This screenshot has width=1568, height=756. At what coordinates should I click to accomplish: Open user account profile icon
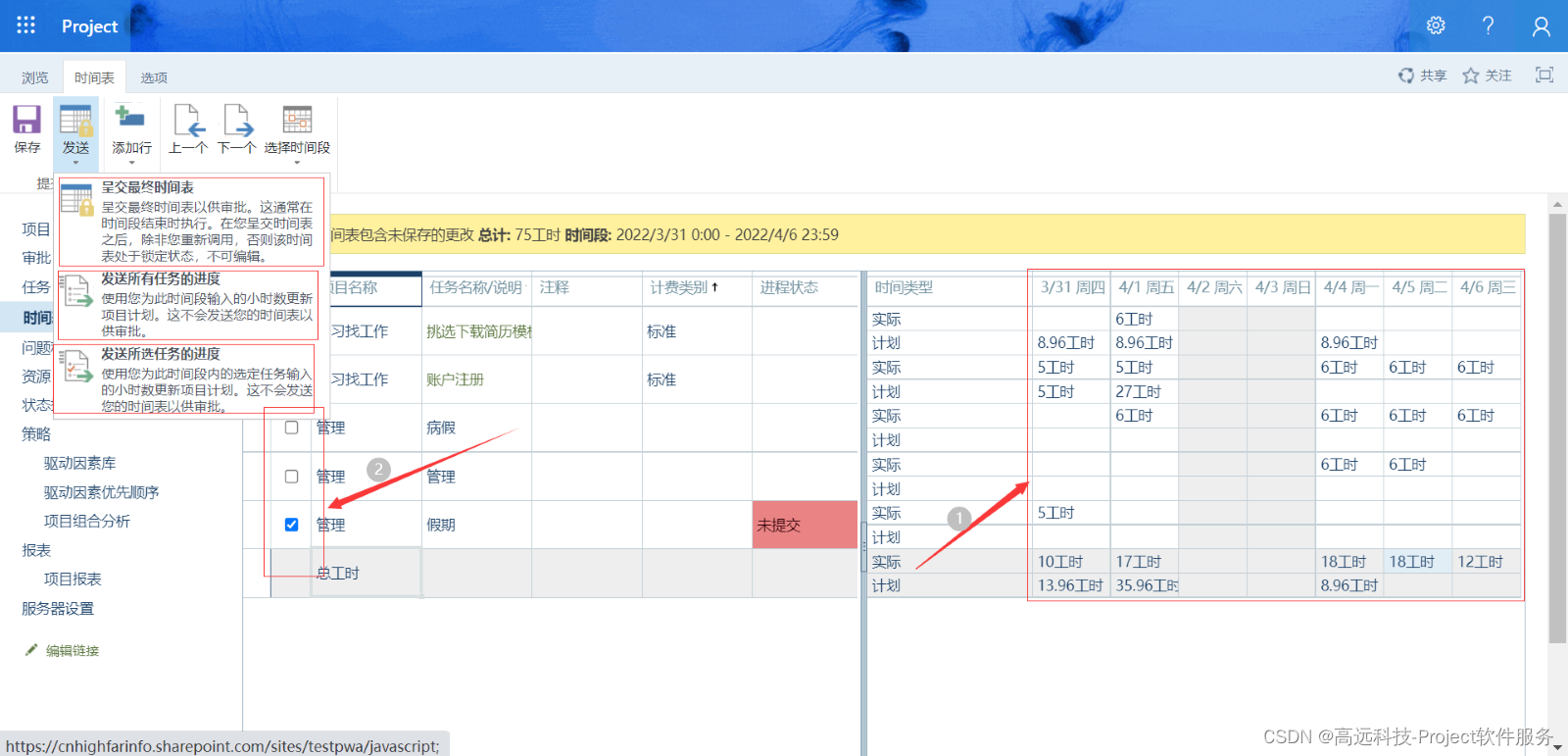point(1542,26)
